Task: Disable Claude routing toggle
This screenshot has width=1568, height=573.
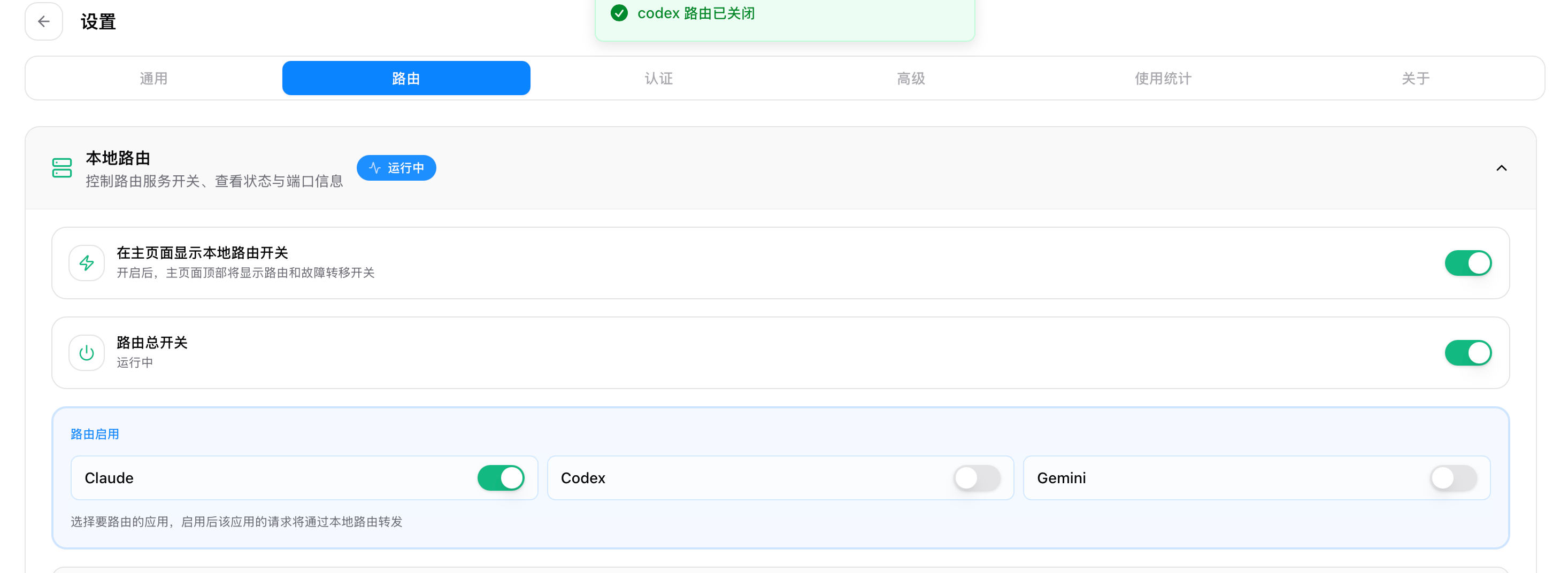Action: pyautogui.click(x=501, y=478)
